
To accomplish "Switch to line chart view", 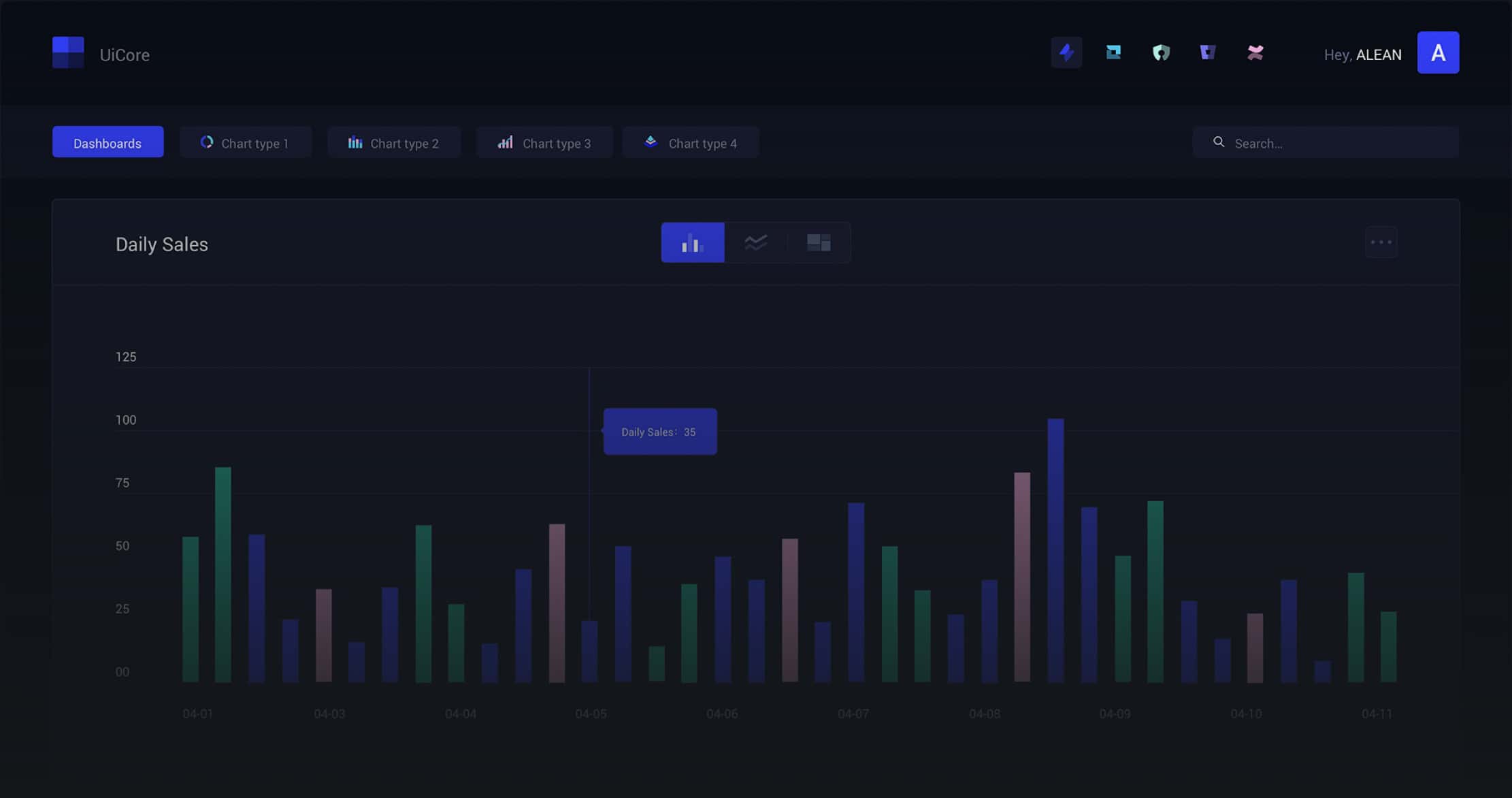I will pyautogui.click(x=755, y=242).
